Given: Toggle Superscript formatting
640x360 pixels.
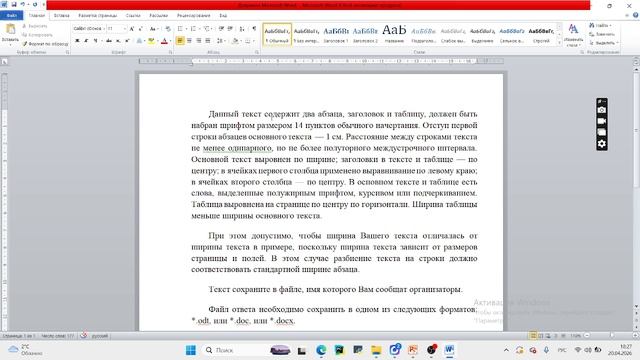Looking at the screenshot, I should point(127,40).
